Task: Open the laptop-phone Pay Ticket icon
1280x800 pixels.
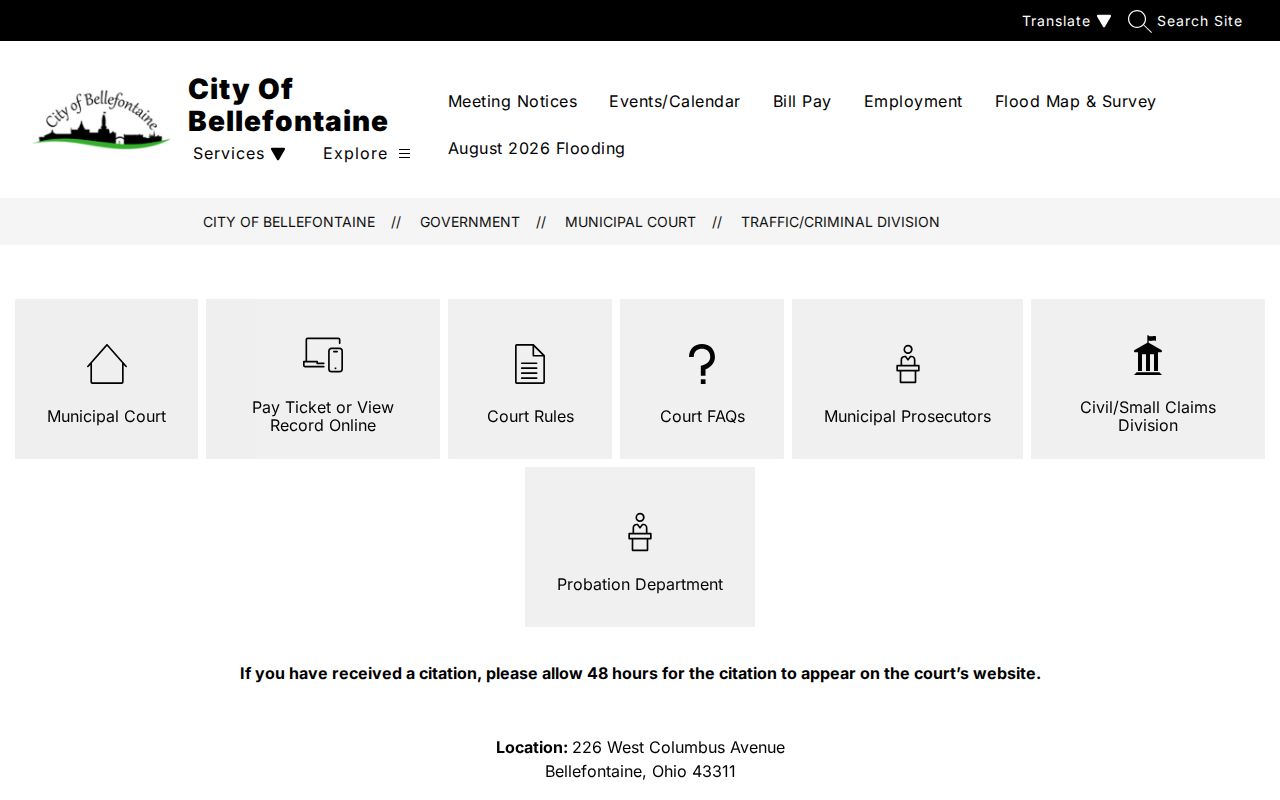Action: pyautogui.click(x=323, y=355)
